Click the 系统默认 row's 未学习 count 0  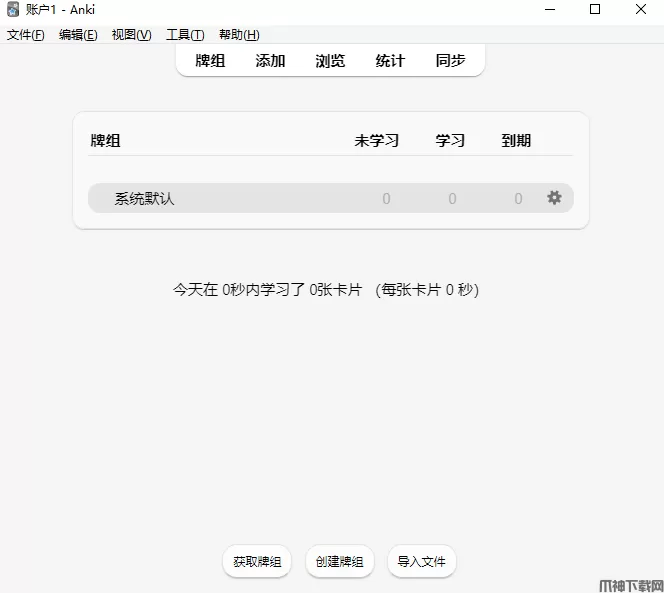386,198
